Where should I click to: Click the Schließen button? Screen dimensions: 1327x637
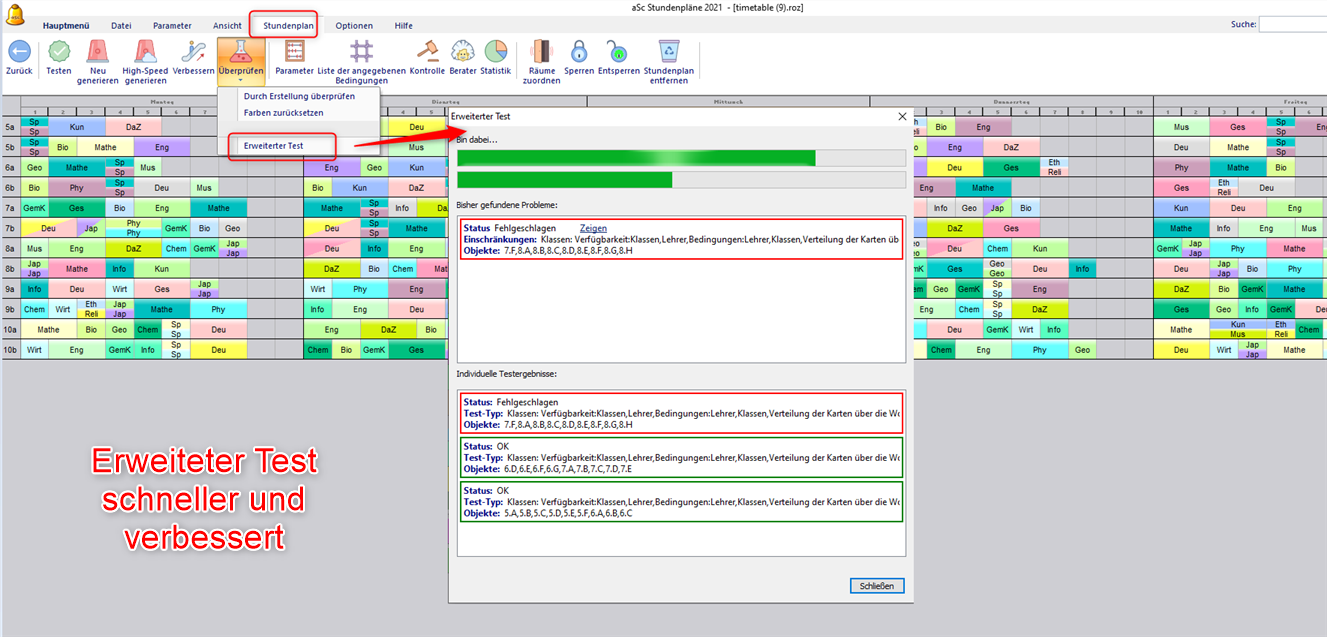click(877, 586)
